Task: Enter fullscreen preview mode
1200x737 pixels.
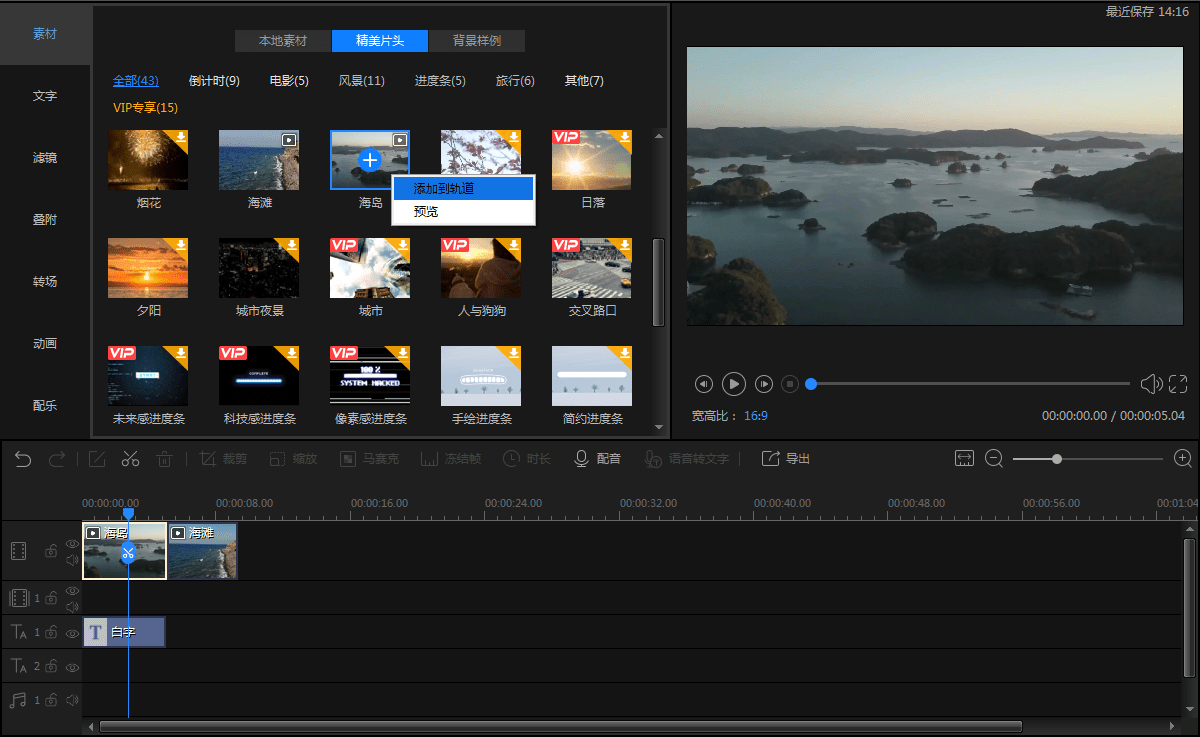Action: coord(1178,384)
